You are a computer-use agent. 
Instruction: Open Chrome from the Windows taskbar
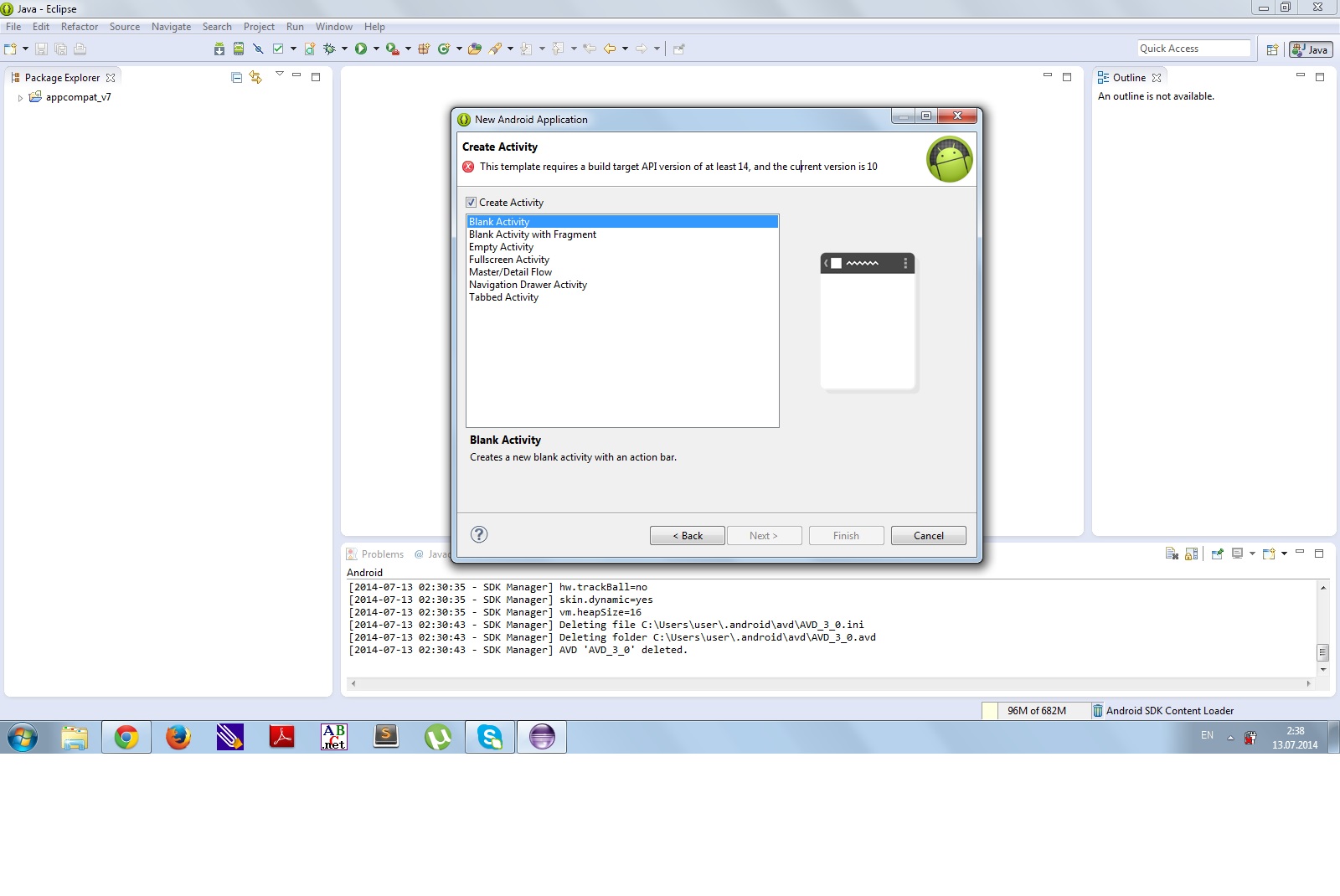point(126,737)
